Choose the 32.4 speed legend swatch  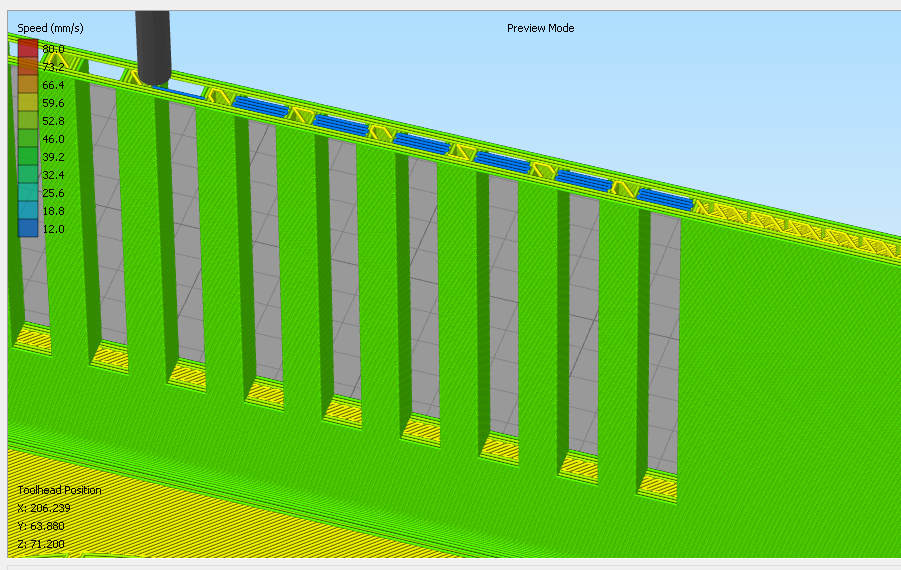(x=27, y=175)
